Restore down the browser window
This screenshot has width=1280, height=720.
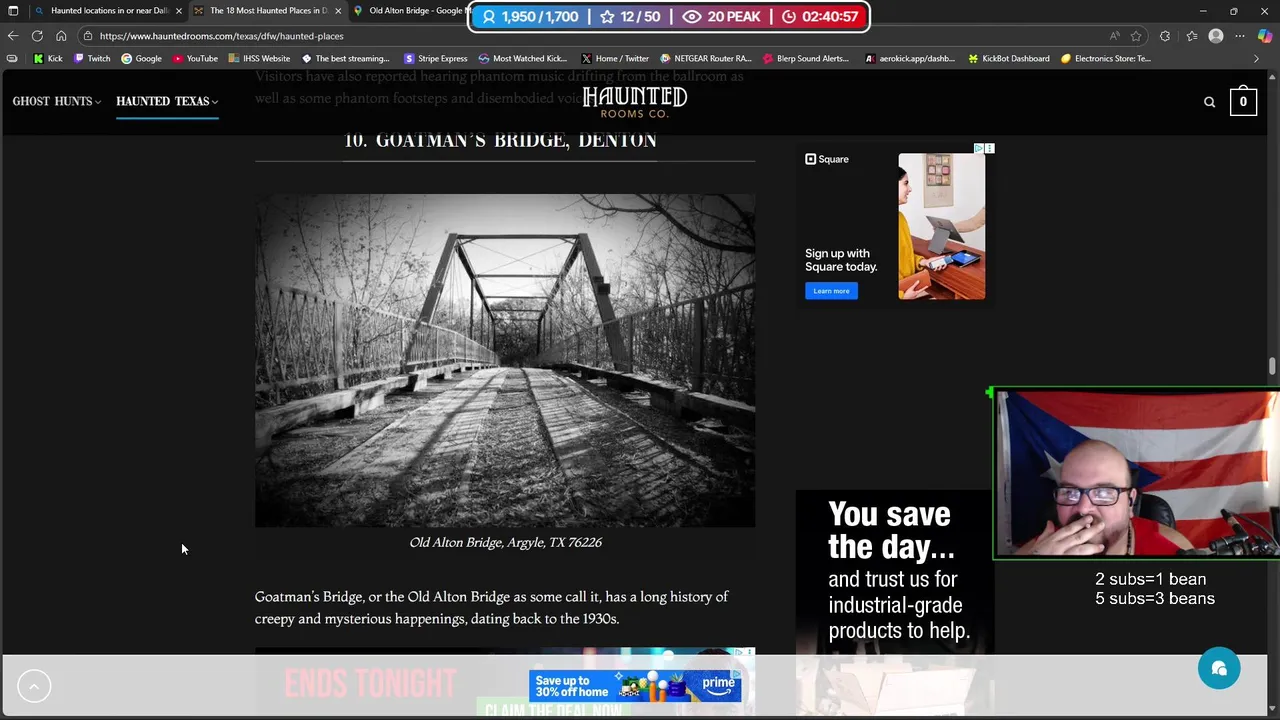(x=1234, y=11)
